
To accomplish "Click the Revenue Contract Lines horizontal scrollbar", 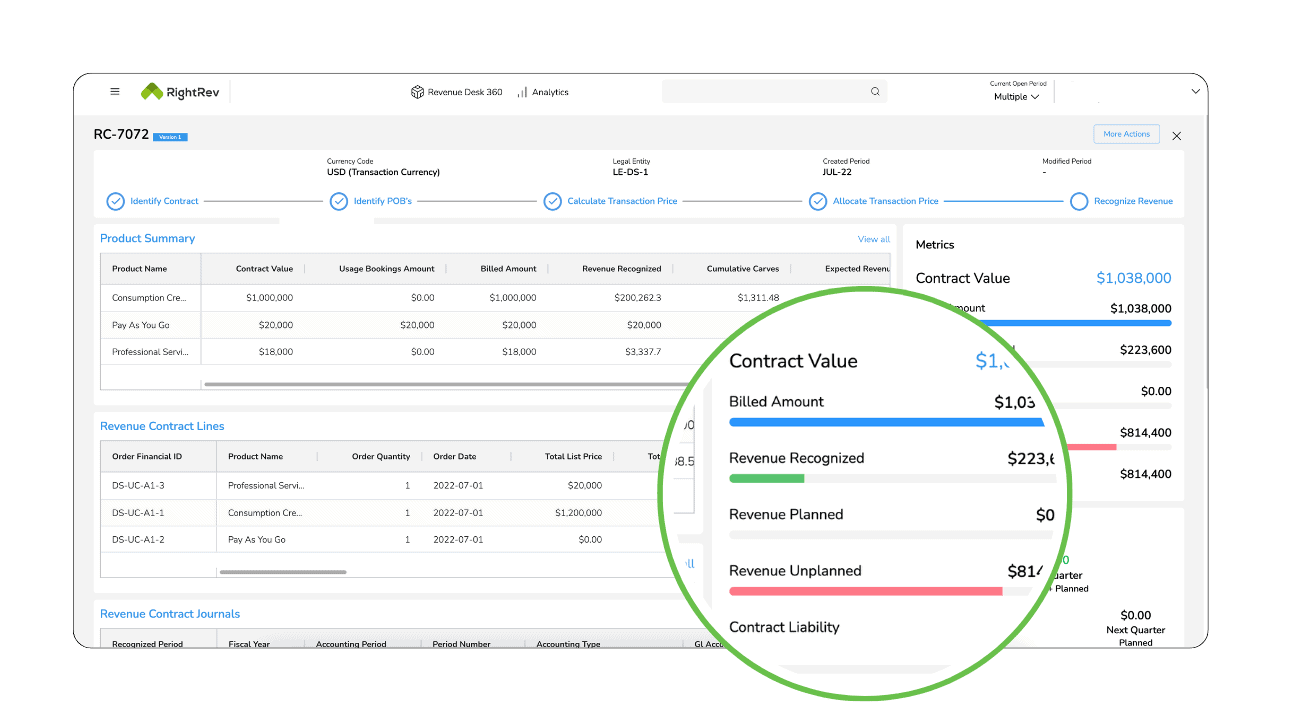I will coord(283,572).
